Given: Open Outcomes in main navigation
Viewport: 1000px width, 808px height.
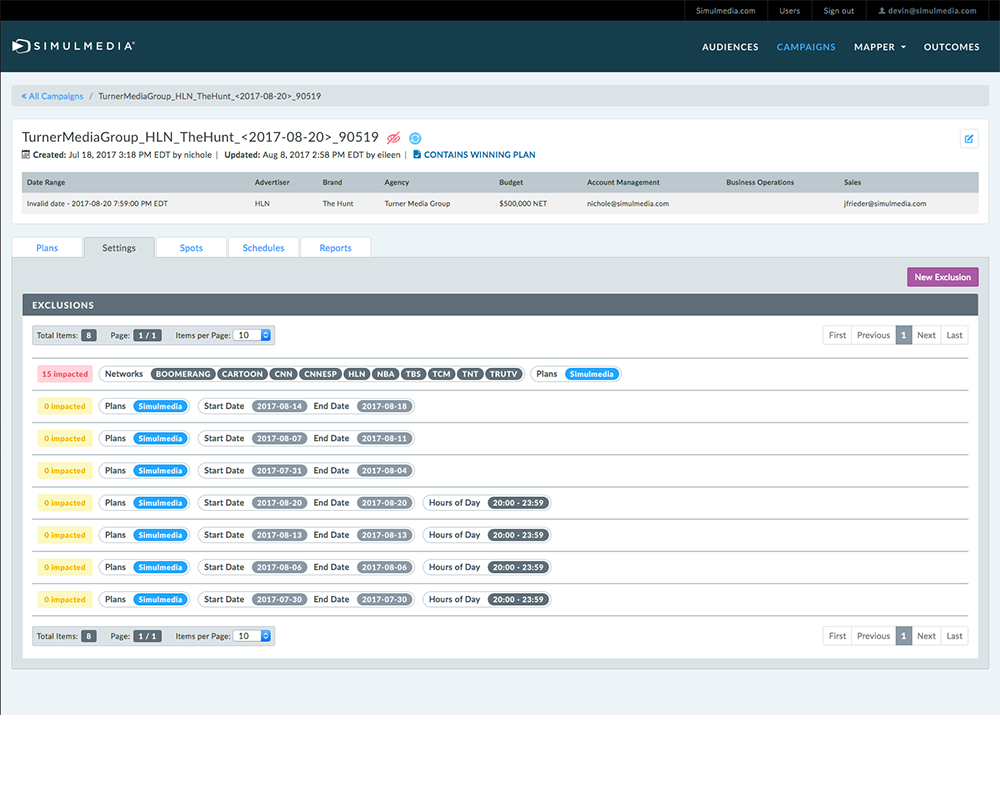Looking at the screenshot, I should [x=952, y=47].
